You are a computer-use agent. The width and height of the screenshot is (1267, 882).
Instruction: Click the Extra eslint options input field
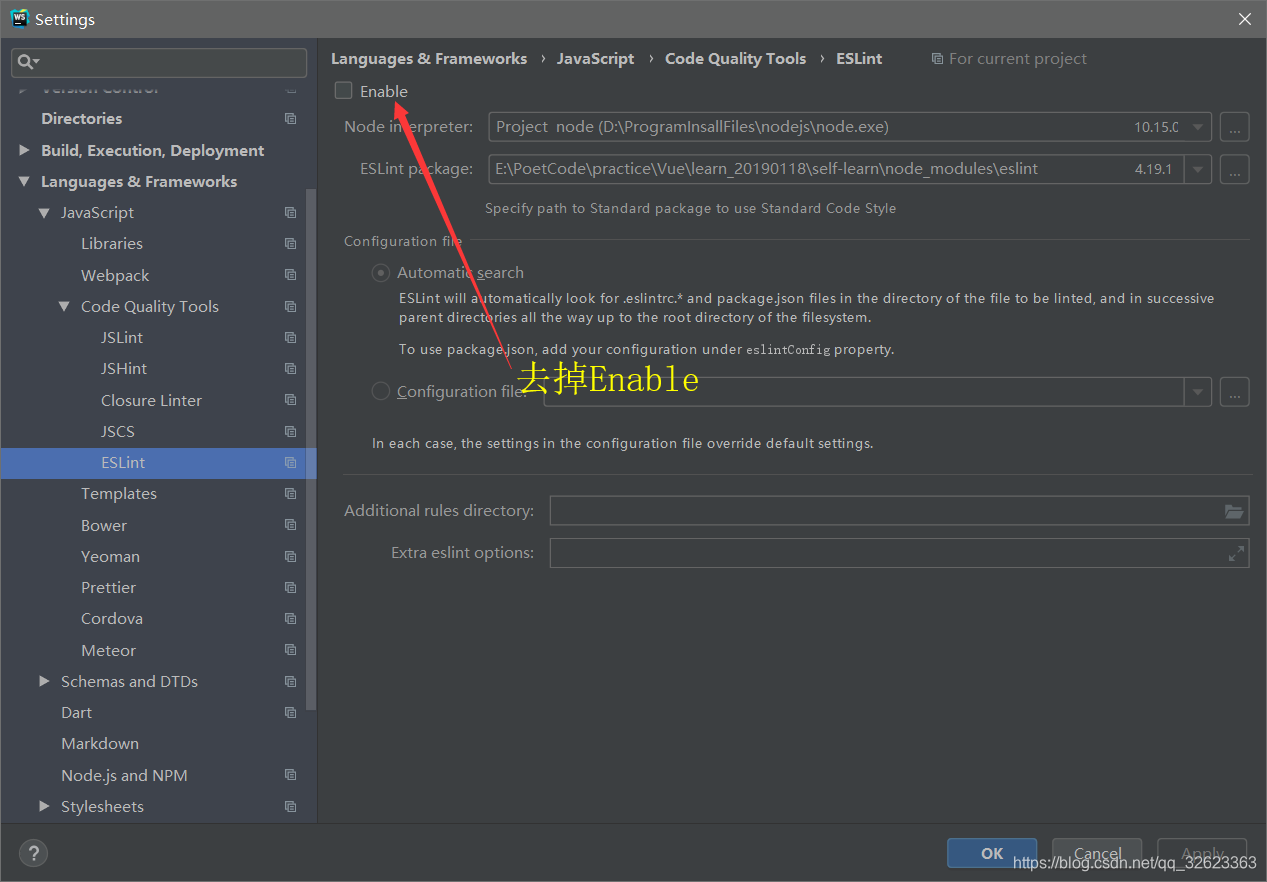click(x=899, y=553)
